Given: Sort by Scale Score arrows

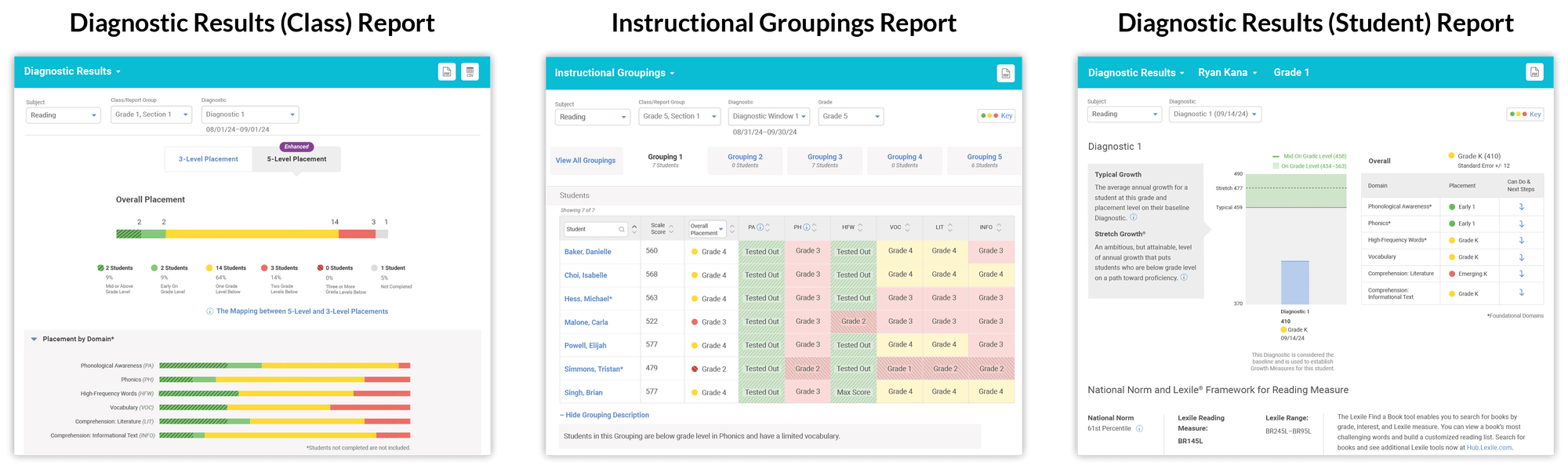Looking at the screenshot, I should [671, 229].
